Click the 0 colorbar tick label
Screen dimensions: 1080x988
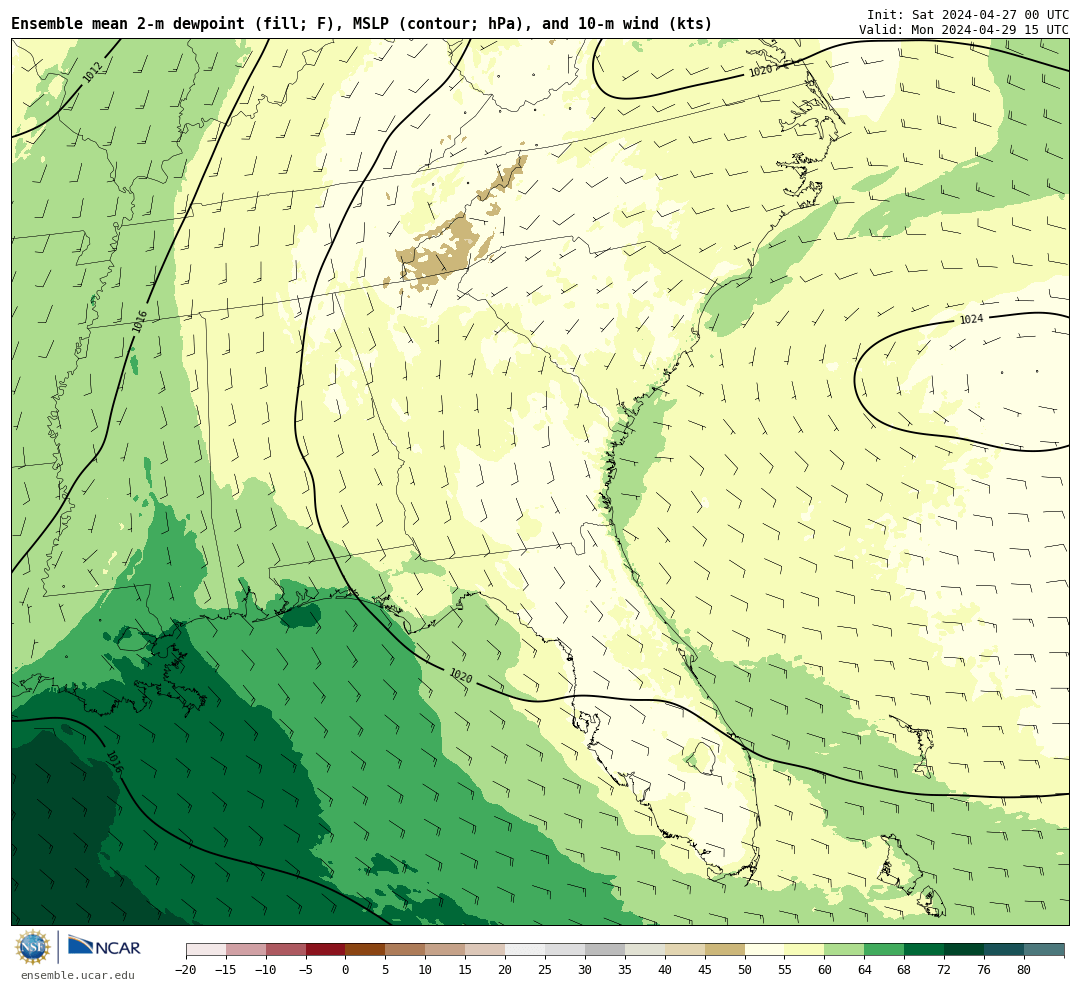[x=346, y=970]
